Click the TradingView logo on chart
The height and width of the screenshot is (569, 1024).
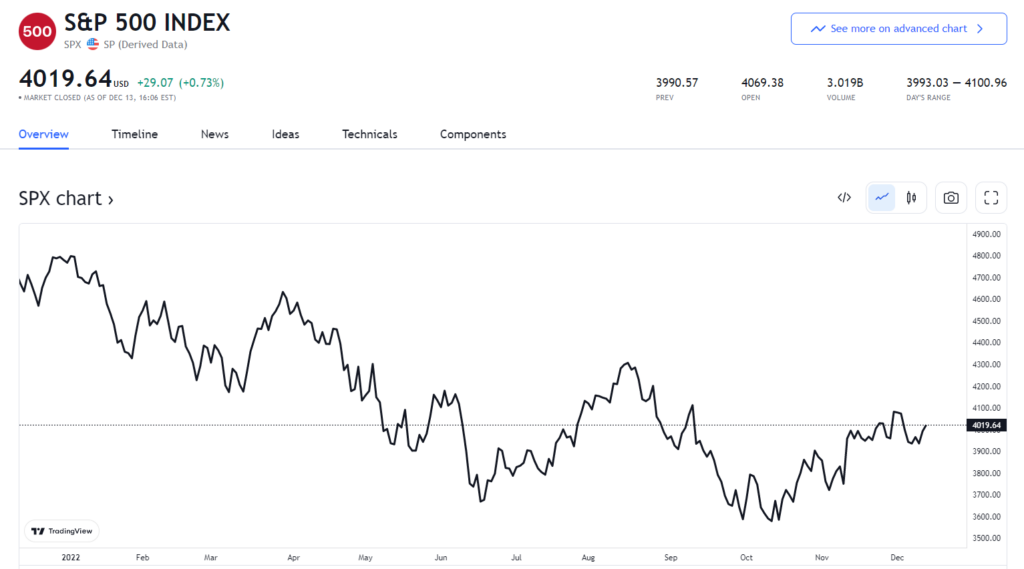pyautogui.click(x=62, y=532)
